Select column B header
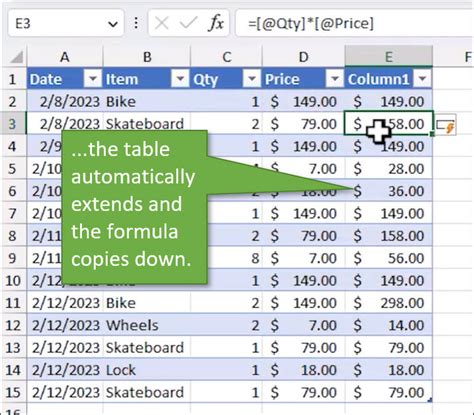The image size is (474, 415). (x=147, y=57)
